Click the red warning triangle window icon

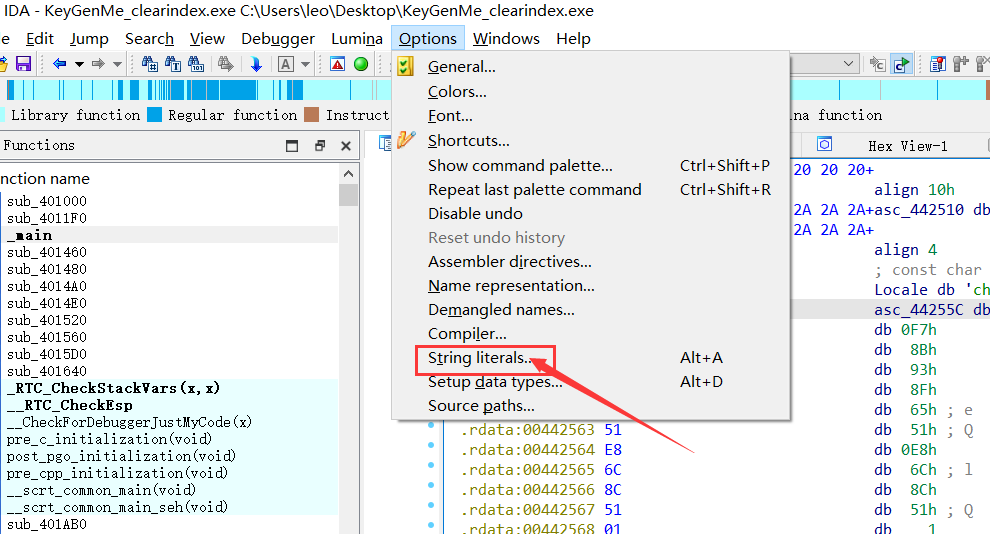coord(338,64)
